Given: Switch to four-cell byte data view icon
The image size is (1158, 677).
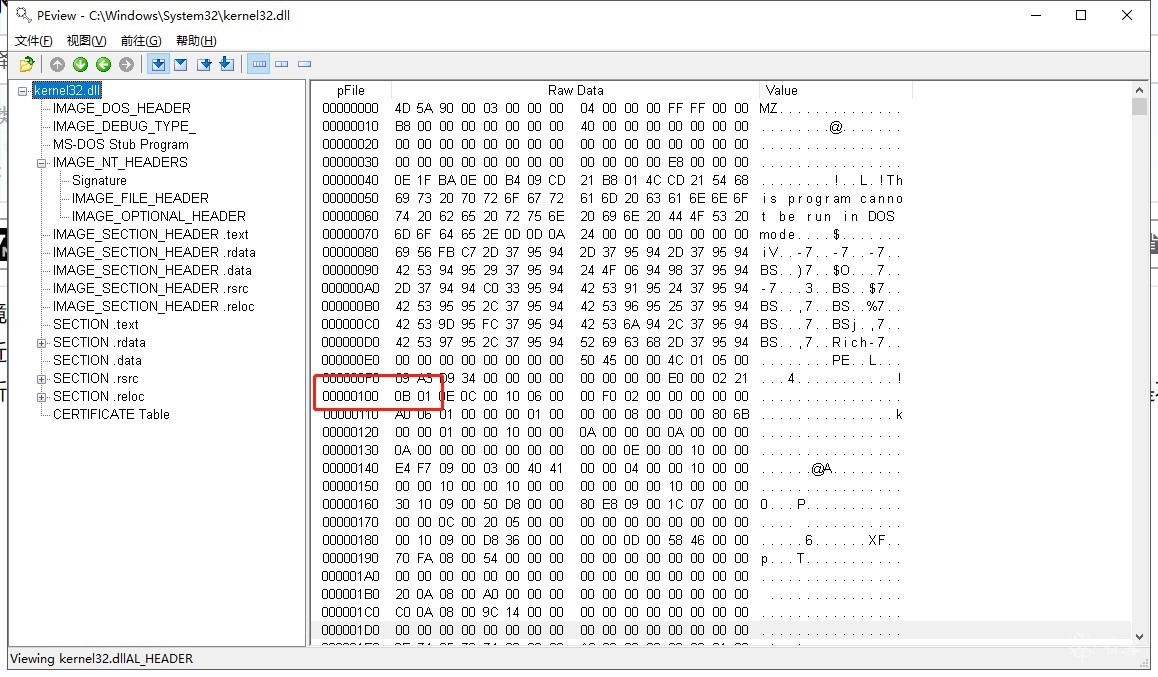Looking at the screenshot, I should coord(259,64).
